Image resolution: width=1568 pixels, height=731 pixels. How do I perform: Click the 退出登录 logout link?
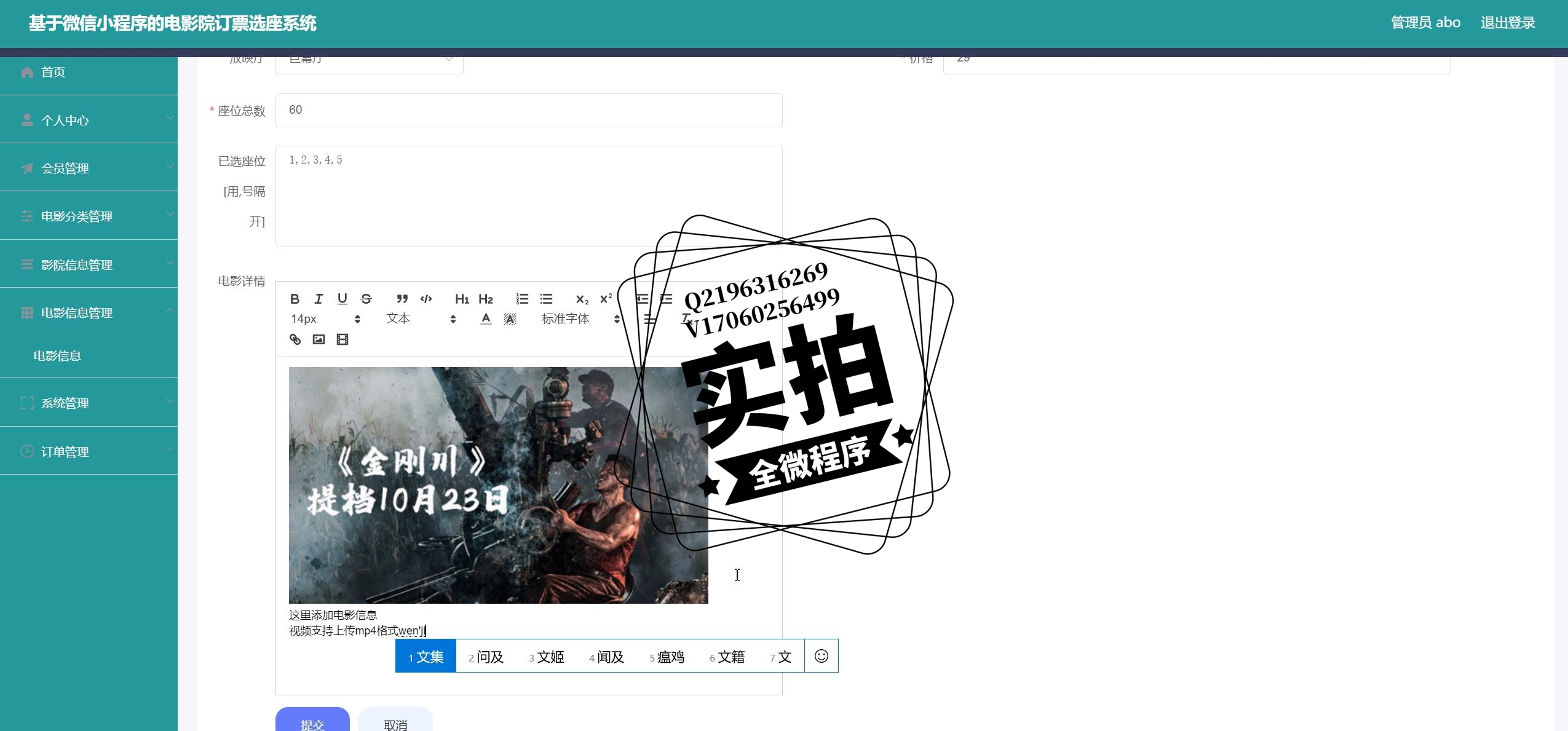click(1508, 23)
